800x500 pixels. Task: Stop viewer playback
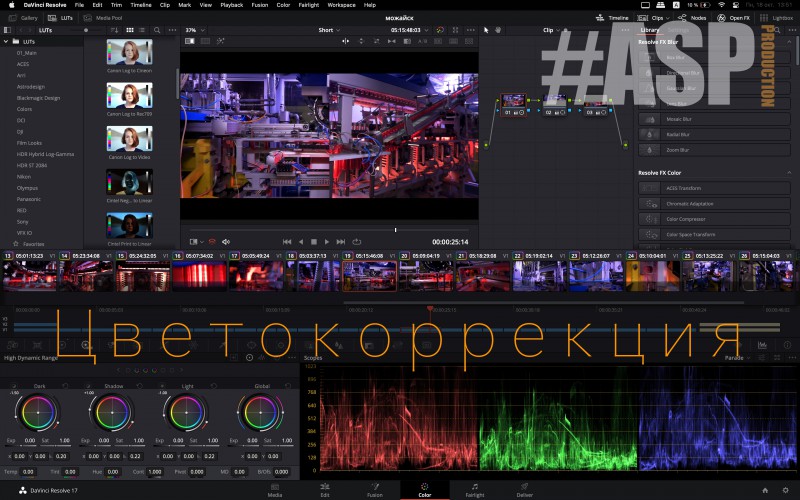314,242
